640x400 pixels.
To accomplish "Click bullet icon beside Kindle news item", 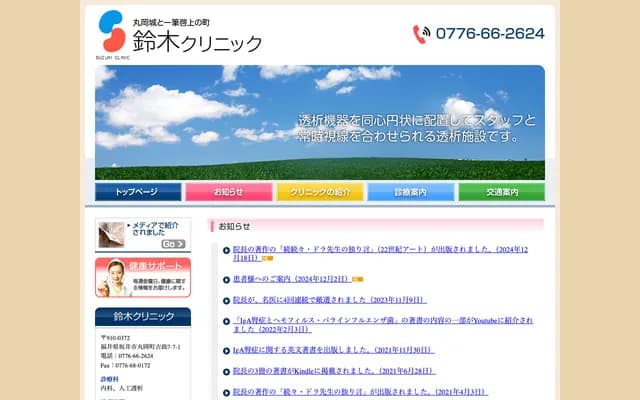I will (x=227, y=372).
